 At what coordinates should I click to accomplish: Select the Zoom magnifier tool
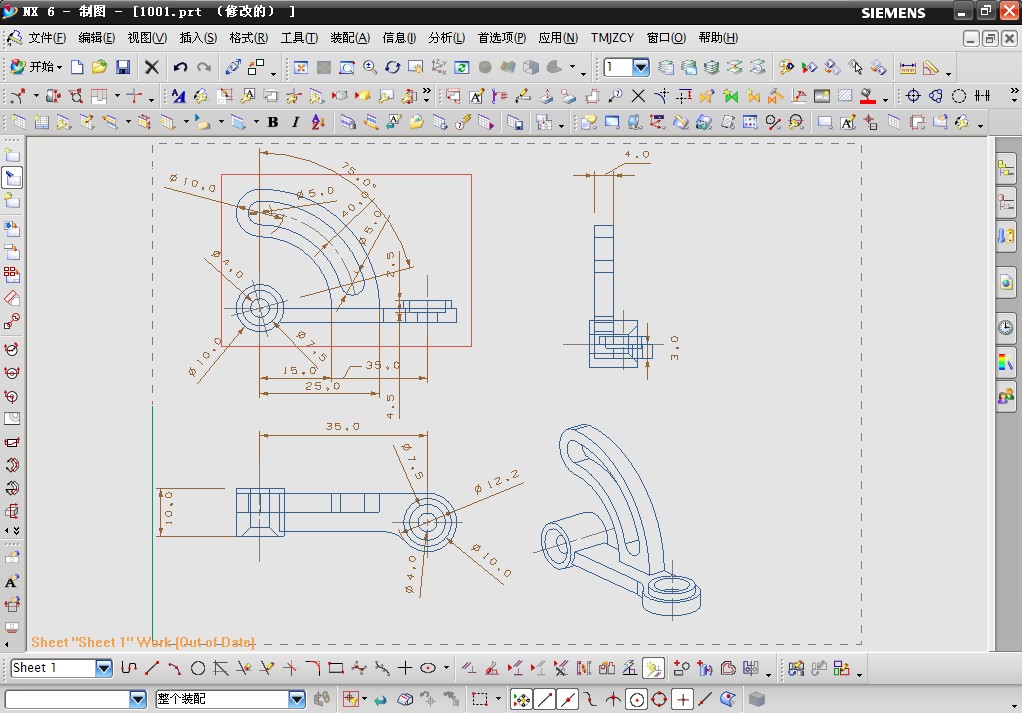coord(370,67)
